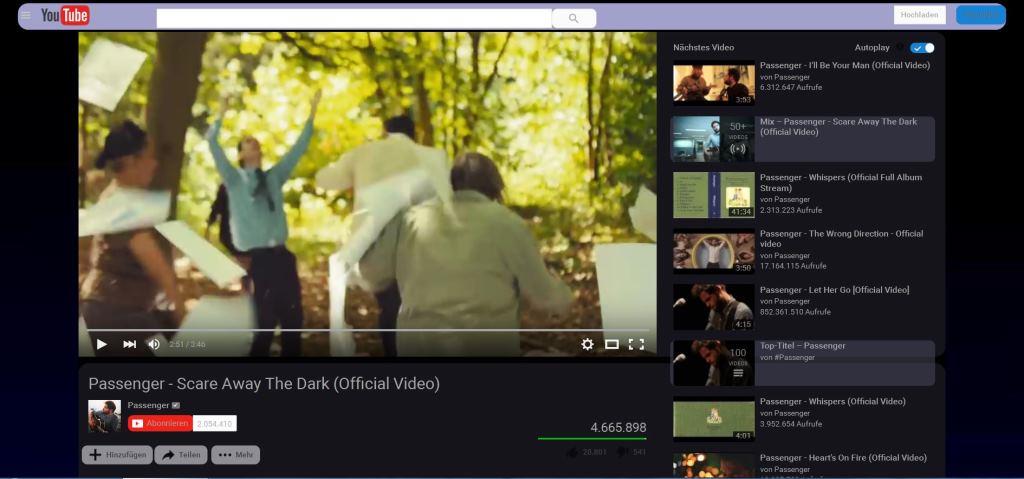Resume video with the play button

click(x=102, y=344)
